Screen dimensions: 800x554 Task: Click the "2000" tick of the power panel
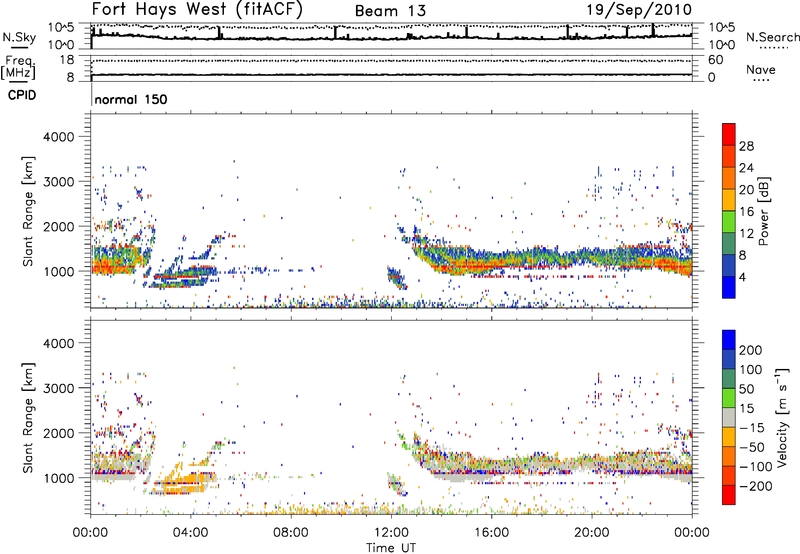59,226
